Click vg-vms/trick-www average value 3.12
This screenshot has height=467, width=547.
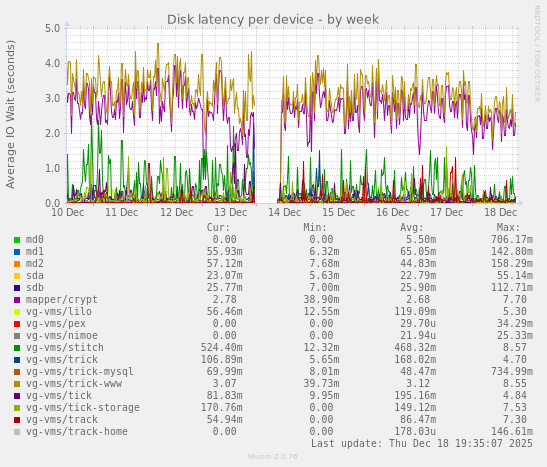coord(418,384)
